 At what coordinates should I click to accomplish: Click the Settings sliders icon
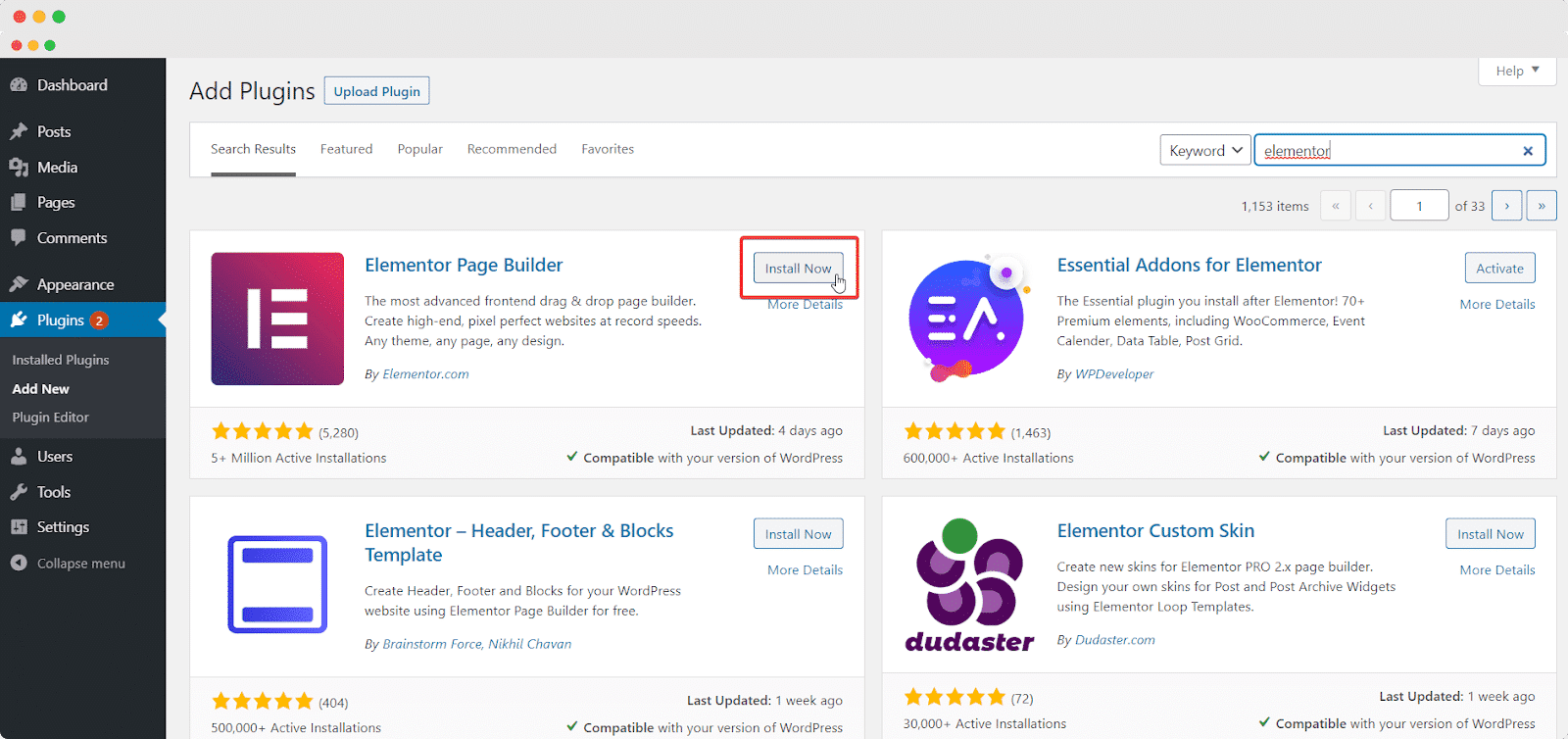[x=19, y=527]
